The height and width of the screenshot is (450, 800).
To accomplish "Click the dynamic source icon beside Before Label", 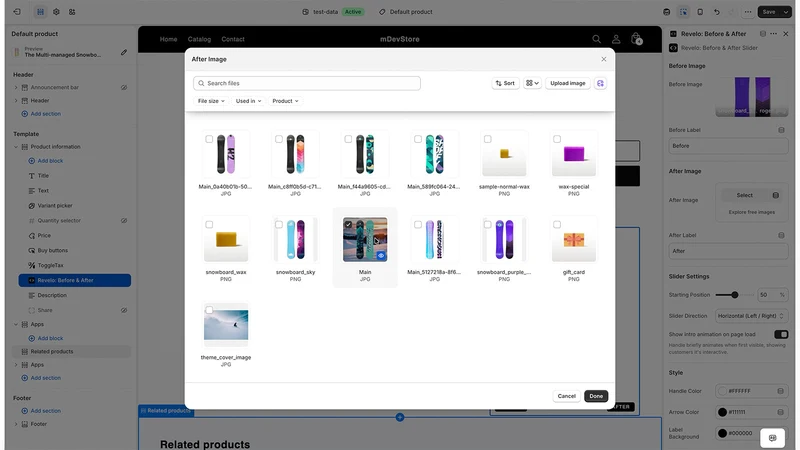I will coord(781,130).
